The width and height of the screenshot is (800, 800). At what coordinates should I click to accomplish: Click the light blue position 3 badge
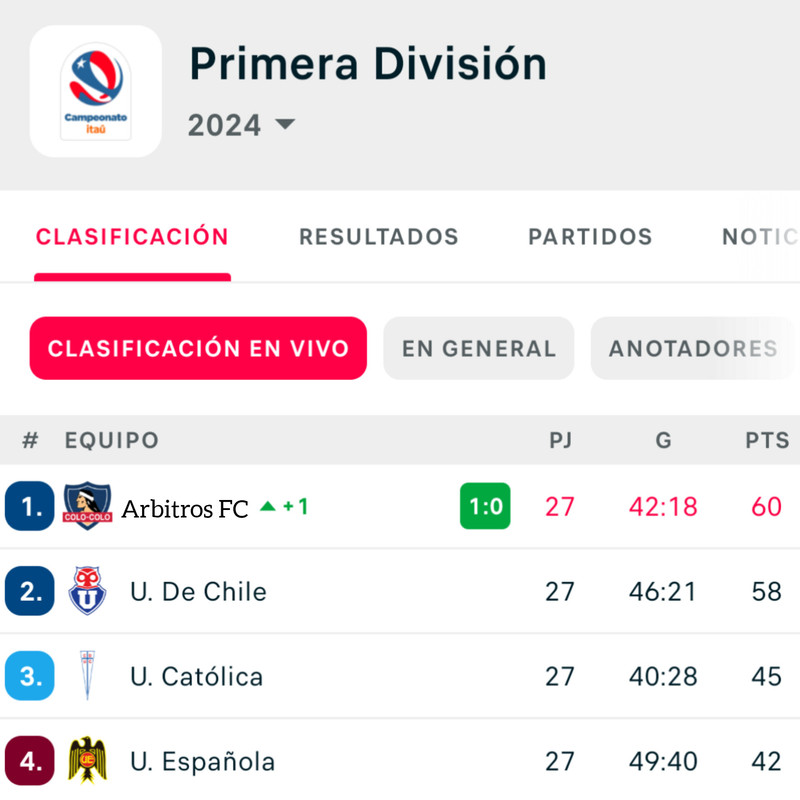[30, 676]
